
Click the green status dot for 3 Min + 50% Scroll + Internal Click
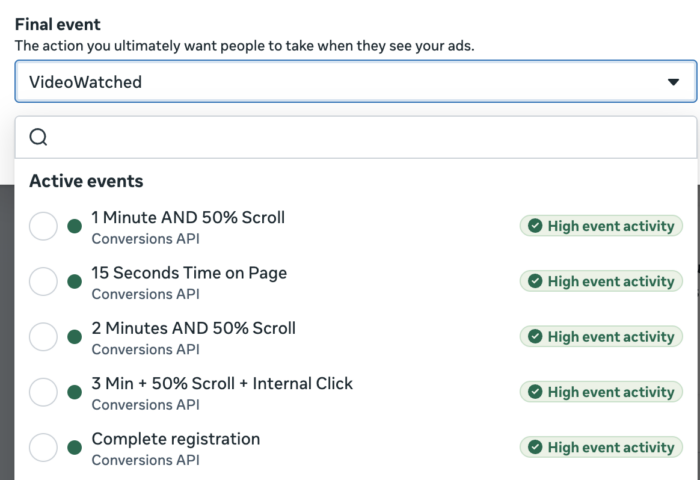point(75,392)
